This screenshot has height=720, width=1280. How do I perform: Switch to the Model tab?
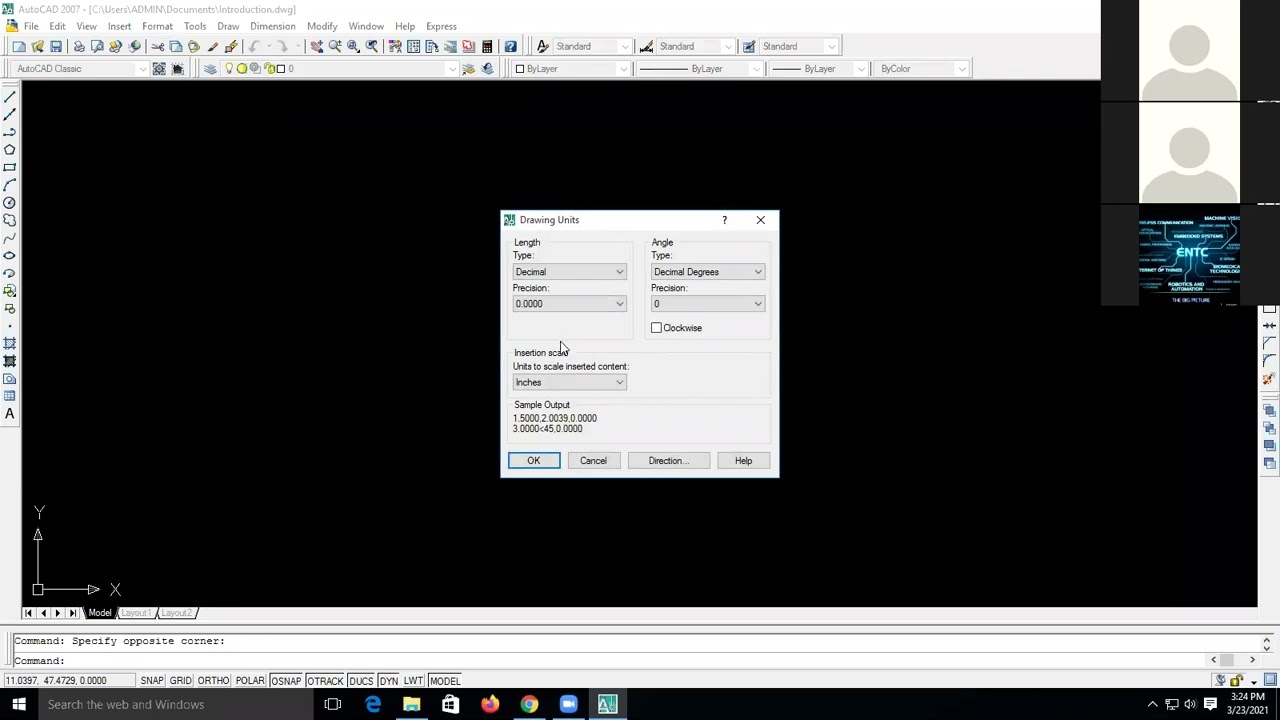[100, 612]
